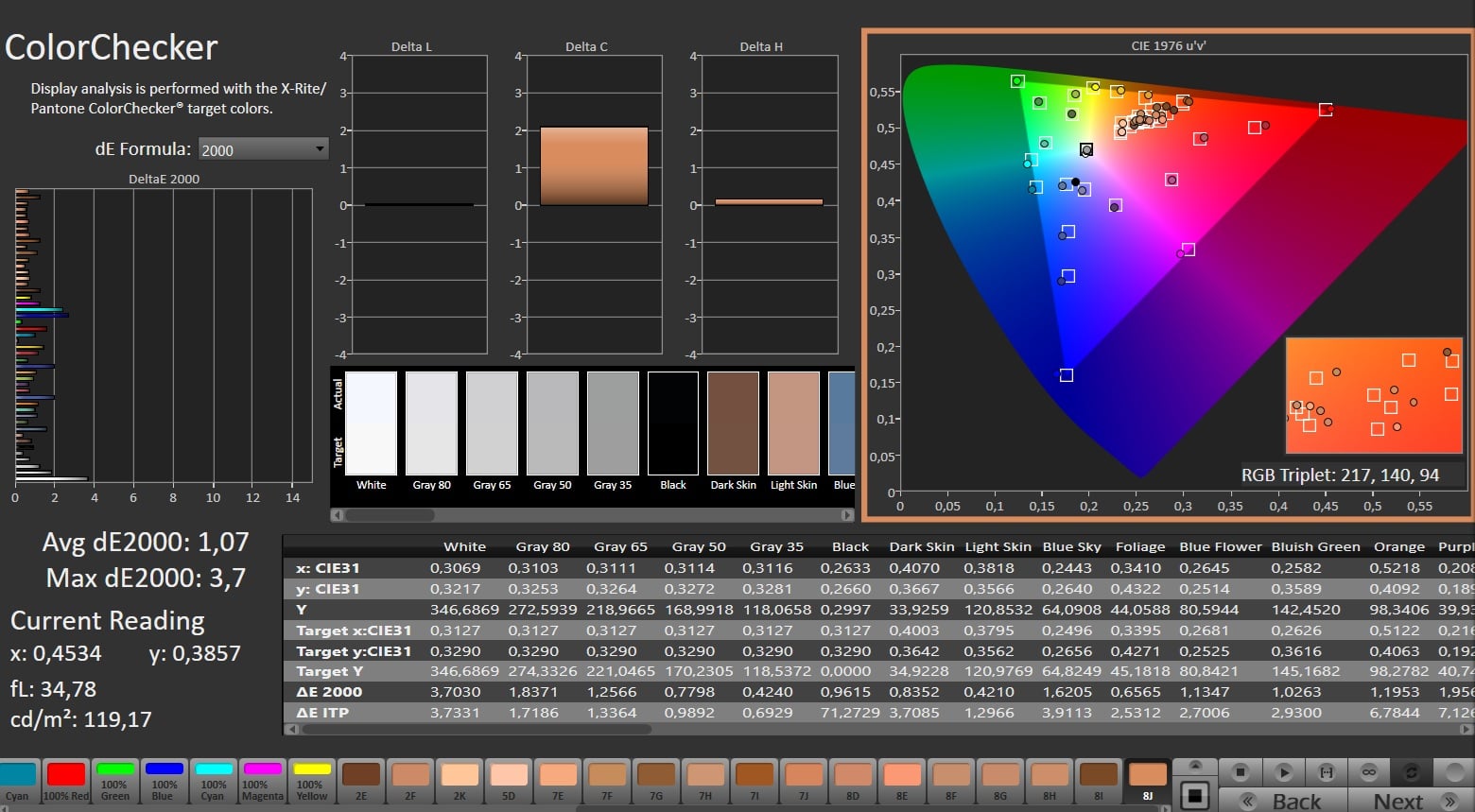The image size is (1475, 812).
Task: Click the continuous-read infinity icon
Action: pos(1368,772)
